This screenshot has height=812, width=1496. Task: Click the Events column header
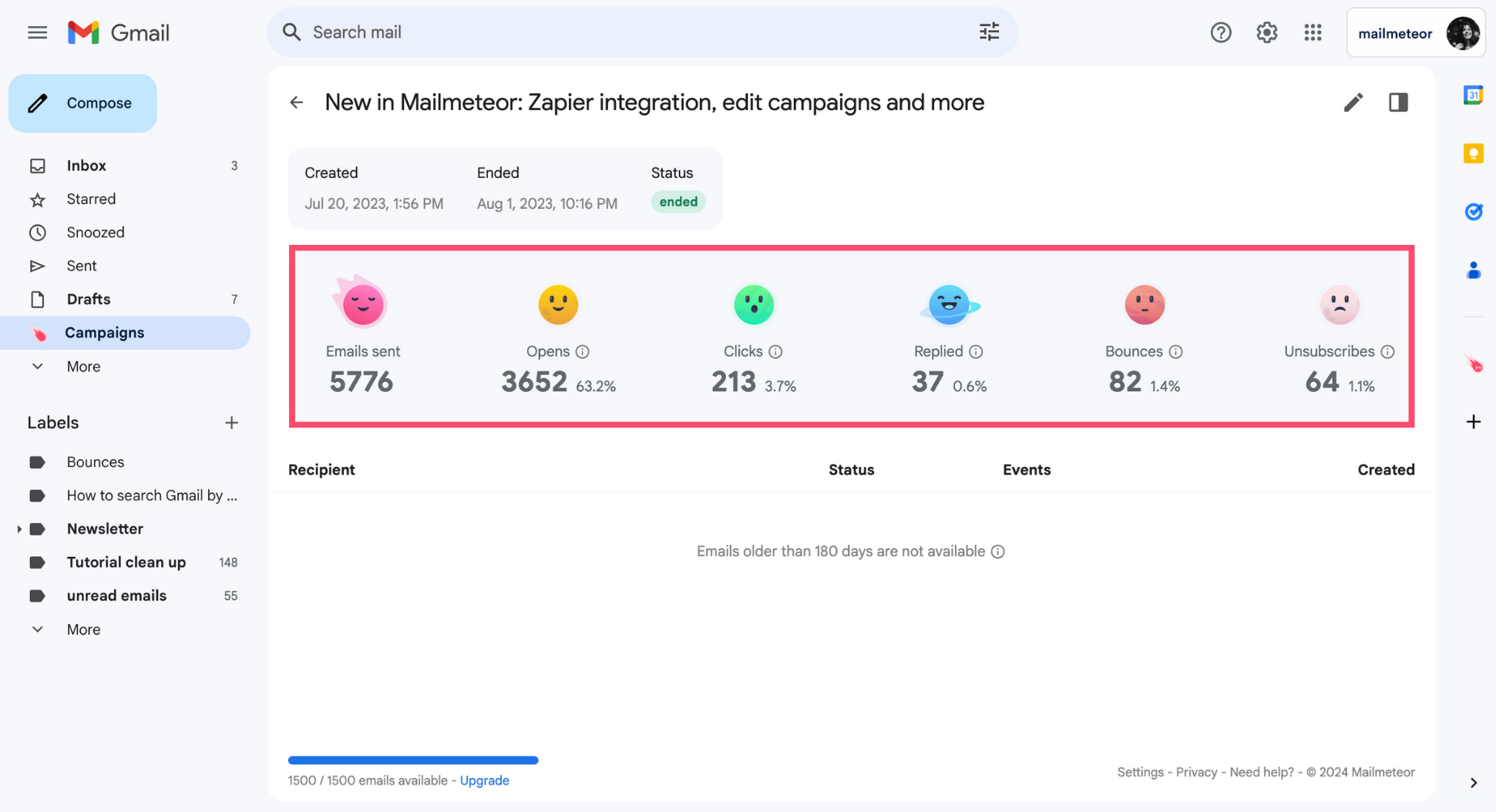coord(1026,470)
